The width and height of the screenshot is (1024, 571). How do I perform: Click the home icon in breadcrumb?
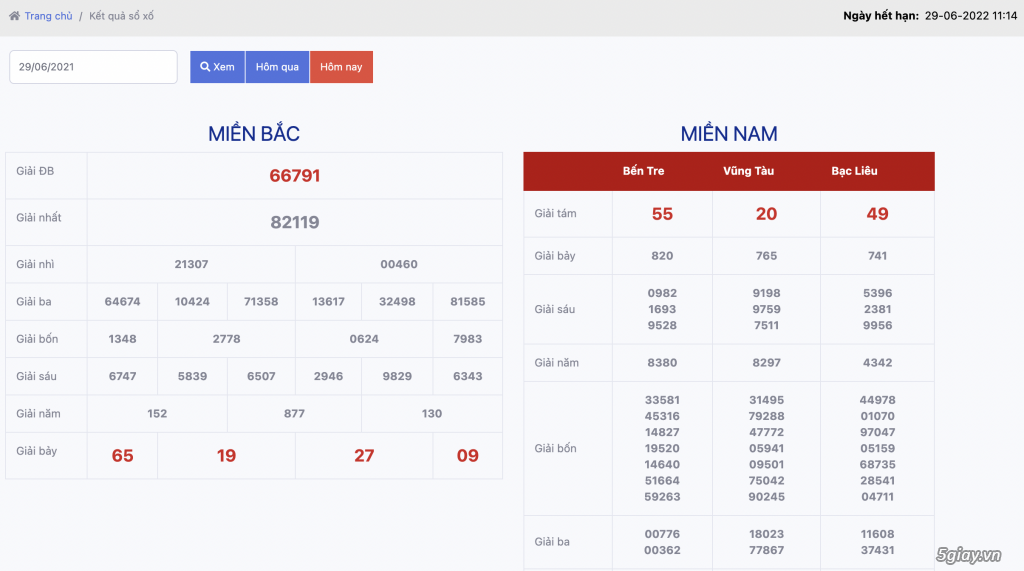click(x=14, y=16)
